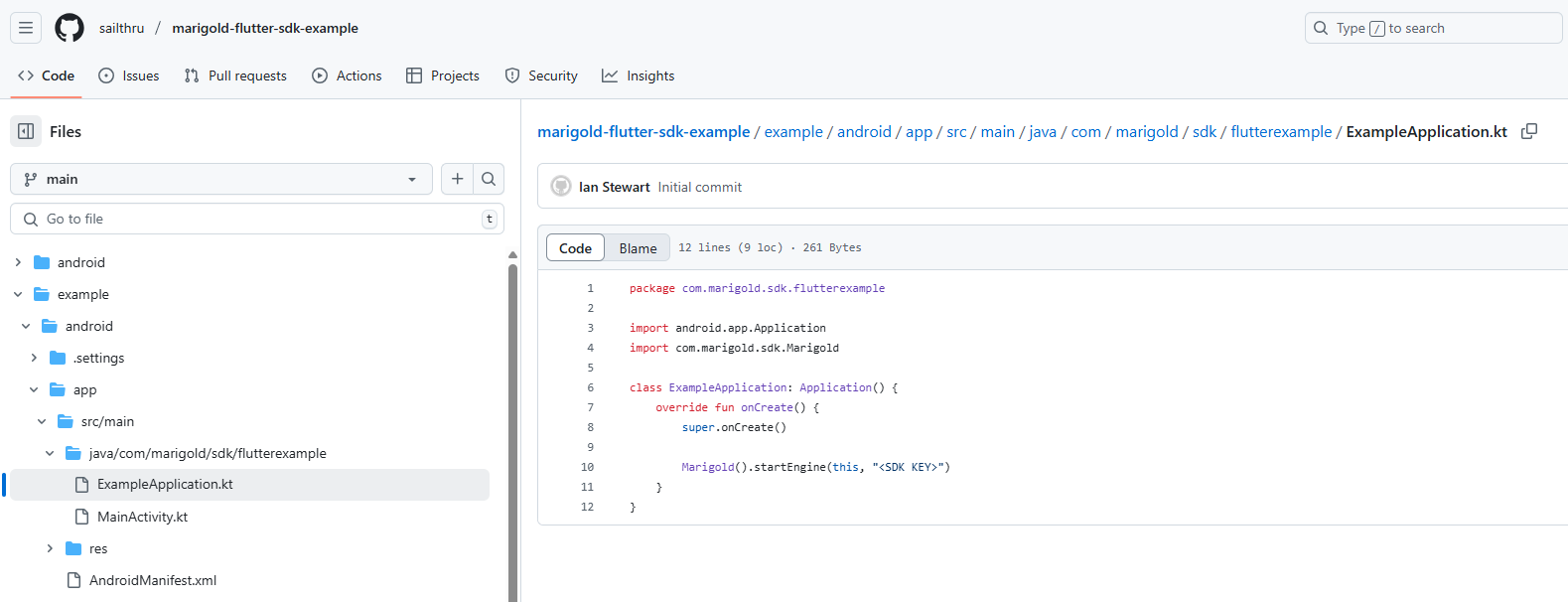
Task: Open the Code tab
Action: coord(46,75)
